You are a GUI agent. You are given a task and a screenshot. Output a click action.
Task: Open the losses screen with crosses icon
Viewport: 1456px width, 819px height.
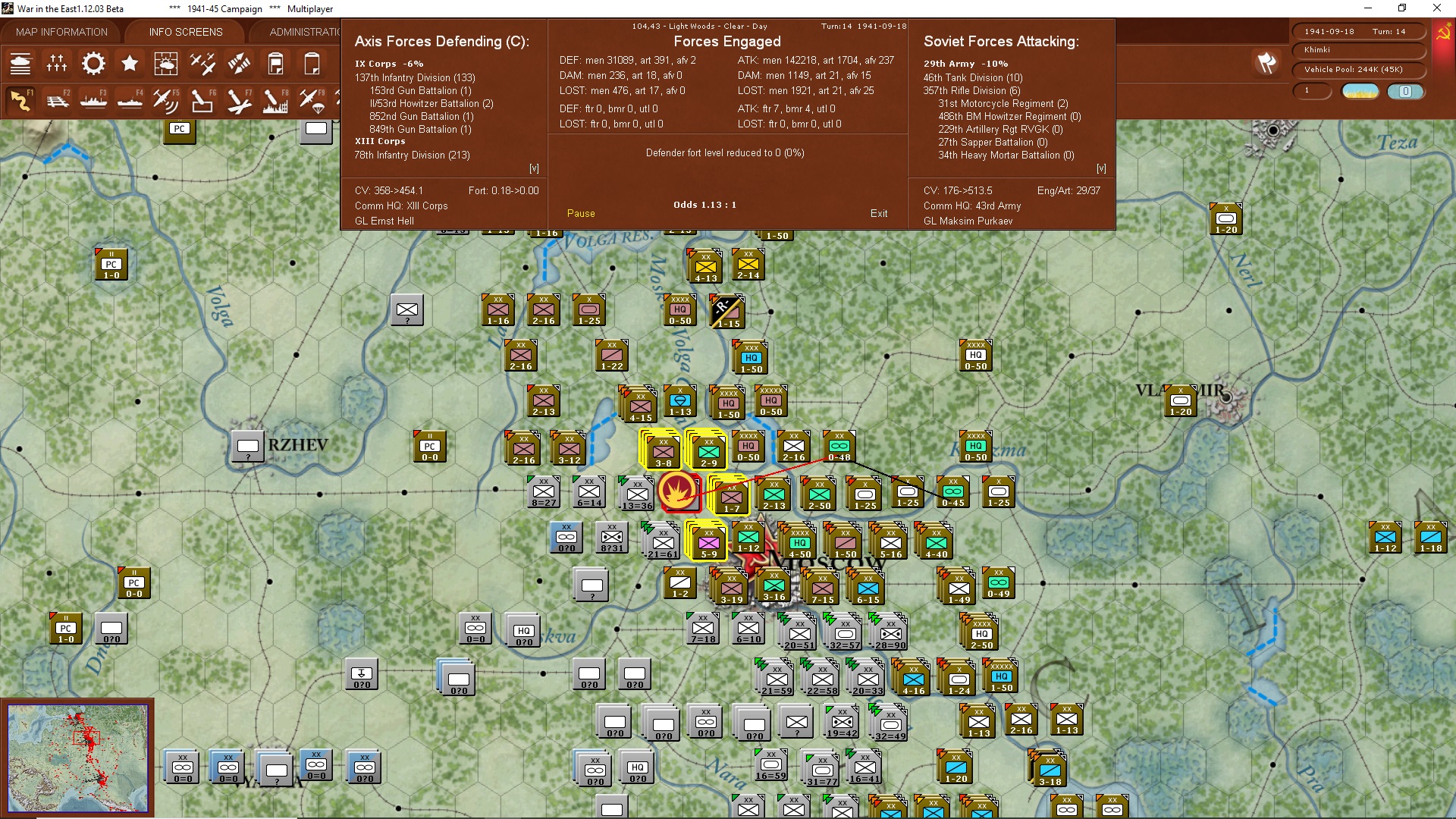click(57, 64)
